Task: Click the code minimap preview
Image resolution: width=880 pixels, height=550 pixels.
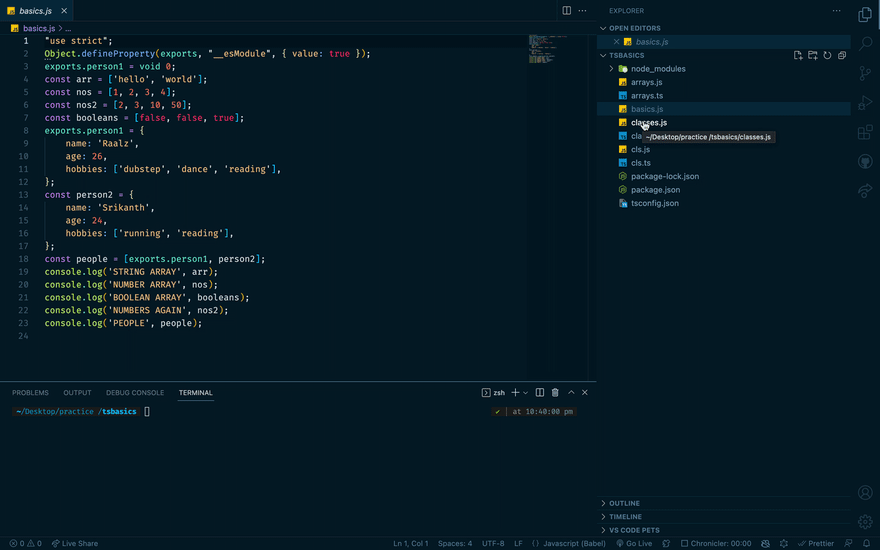Action: click(x=547, y=49)
